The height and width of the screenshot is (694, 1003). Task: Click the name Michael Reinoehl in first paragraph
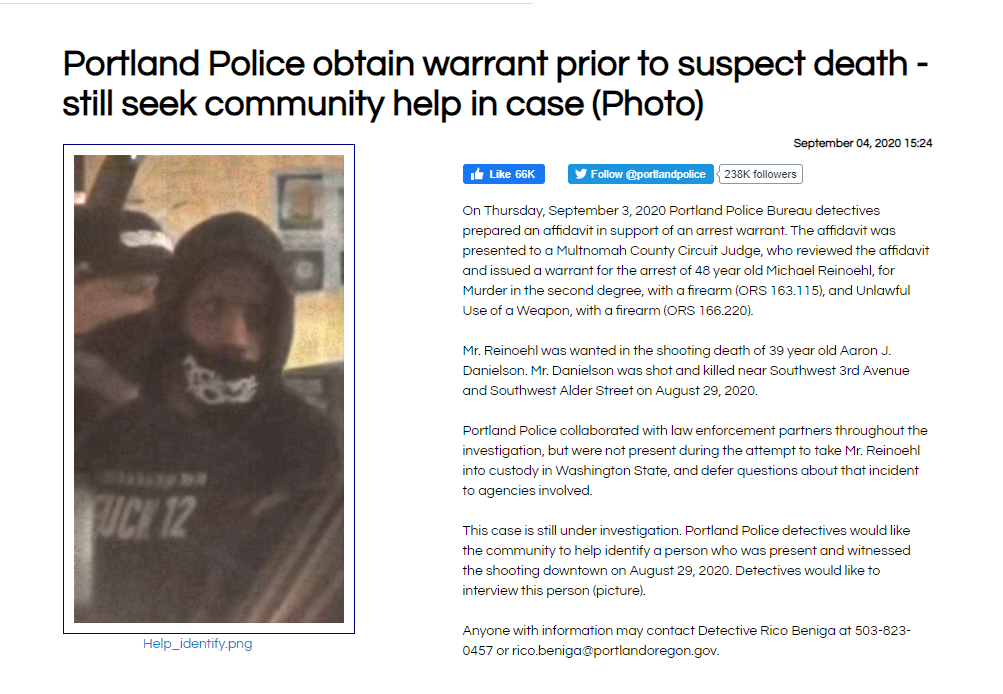(821, 271)
